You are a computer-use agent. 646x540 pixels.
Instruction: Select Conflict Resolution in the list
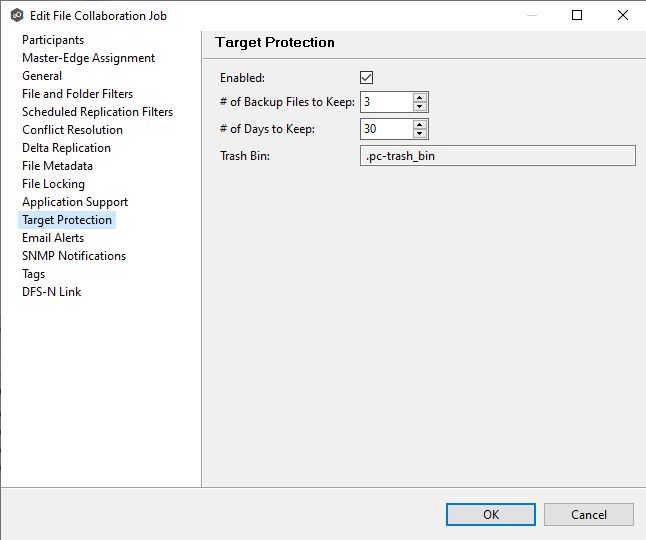pyautogui.click(x=72, y=130)
